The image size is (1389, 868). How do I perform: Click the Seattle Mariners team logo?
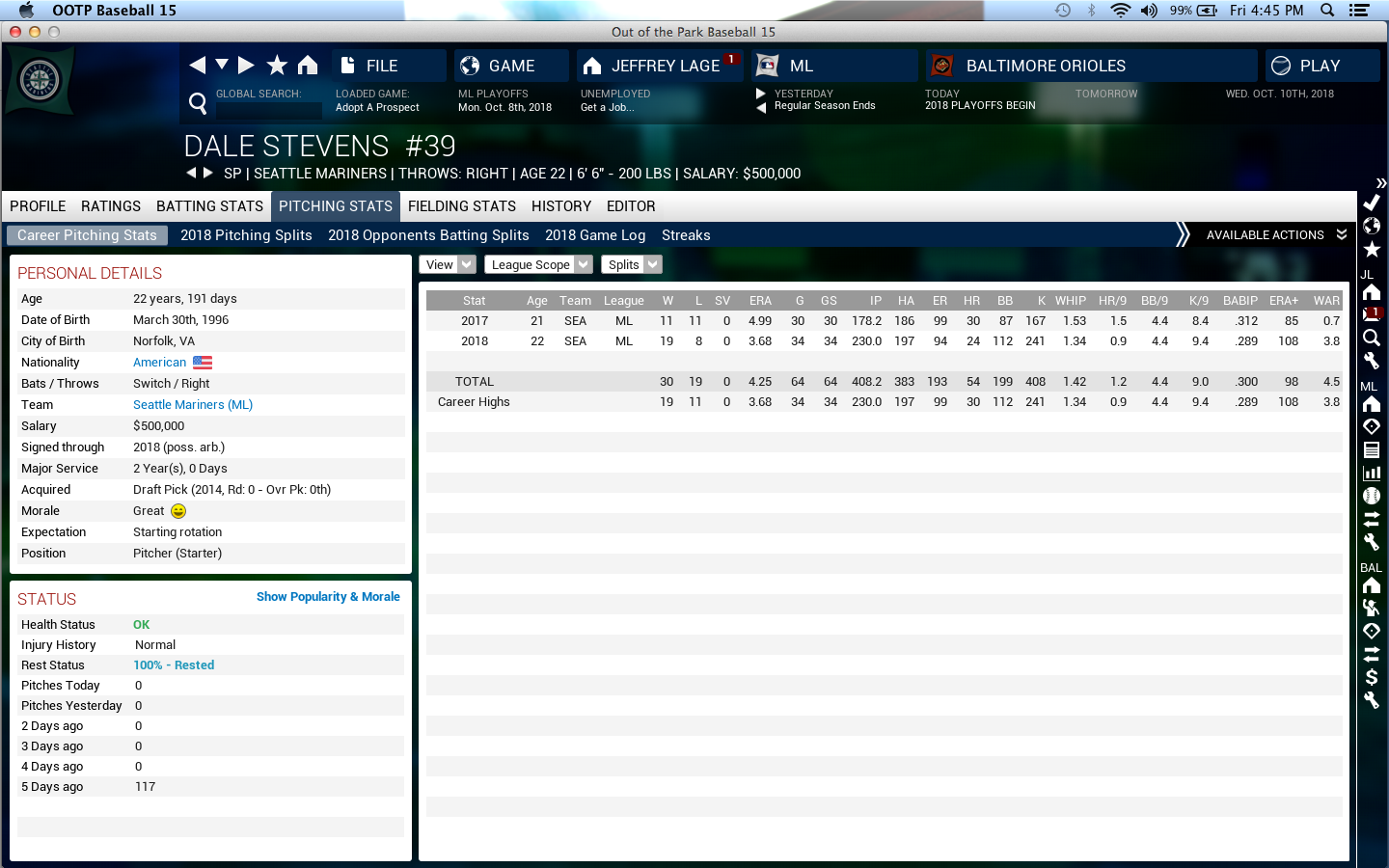(40, 79)
